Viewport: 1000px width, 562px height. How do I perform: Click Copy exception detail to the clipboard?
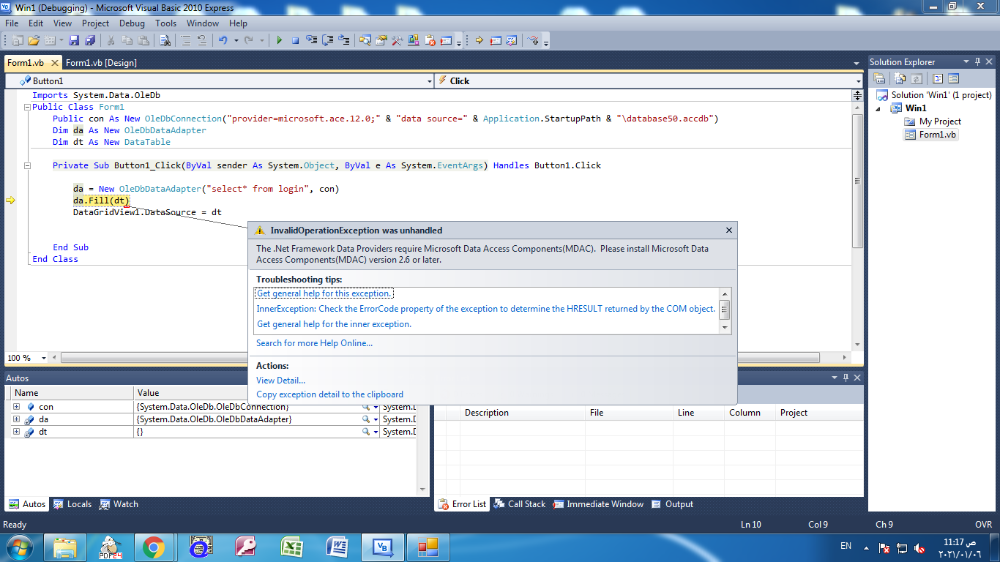(330, 394)
